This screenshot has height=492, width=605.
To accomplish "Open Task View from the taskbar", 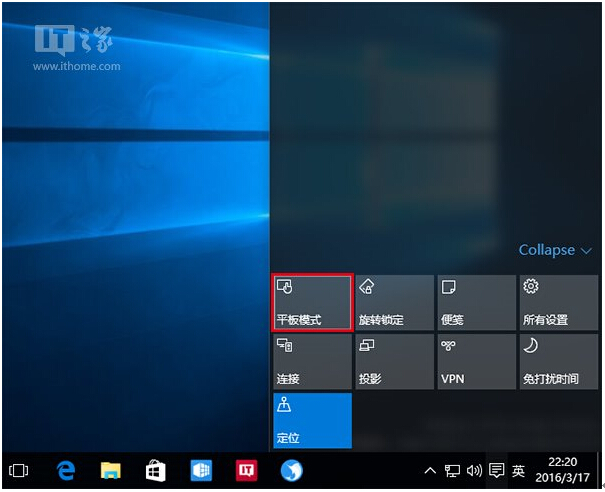I will click(19, 470).
